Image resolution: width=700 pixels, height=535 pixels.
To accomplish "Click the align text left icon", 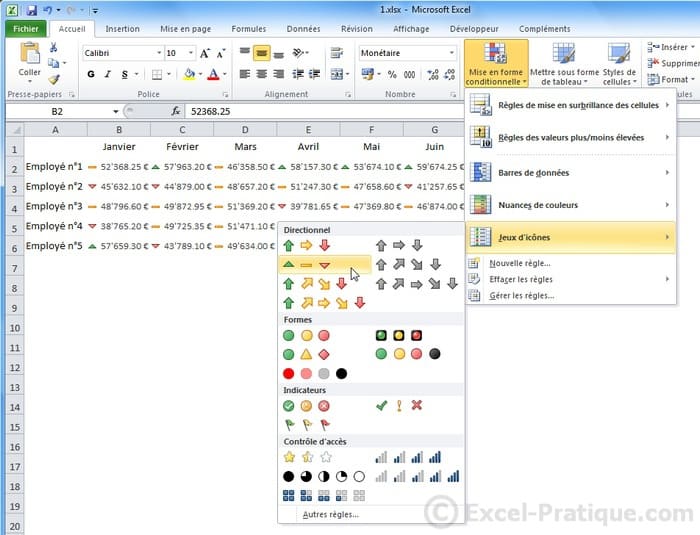I will (x=244, y=74).
